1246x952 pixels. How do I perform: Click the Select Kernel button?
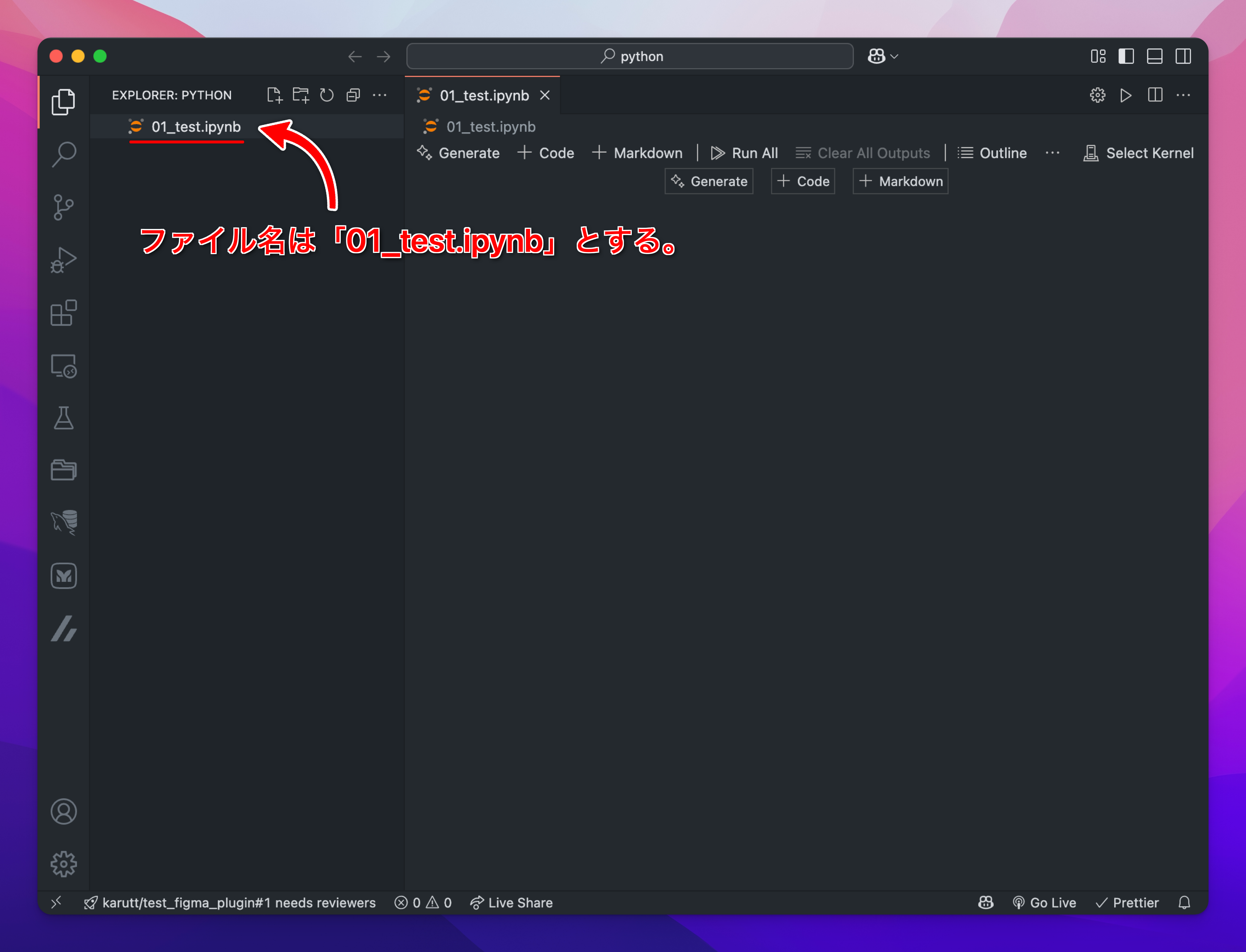coord(1138,153)
